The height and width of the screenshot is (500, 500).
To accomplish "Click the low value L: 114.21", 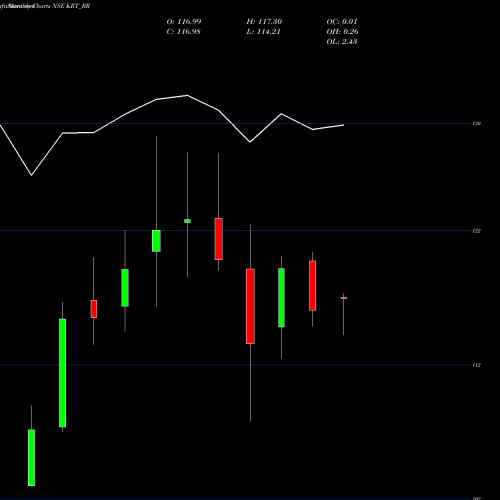I will point(263,32).
